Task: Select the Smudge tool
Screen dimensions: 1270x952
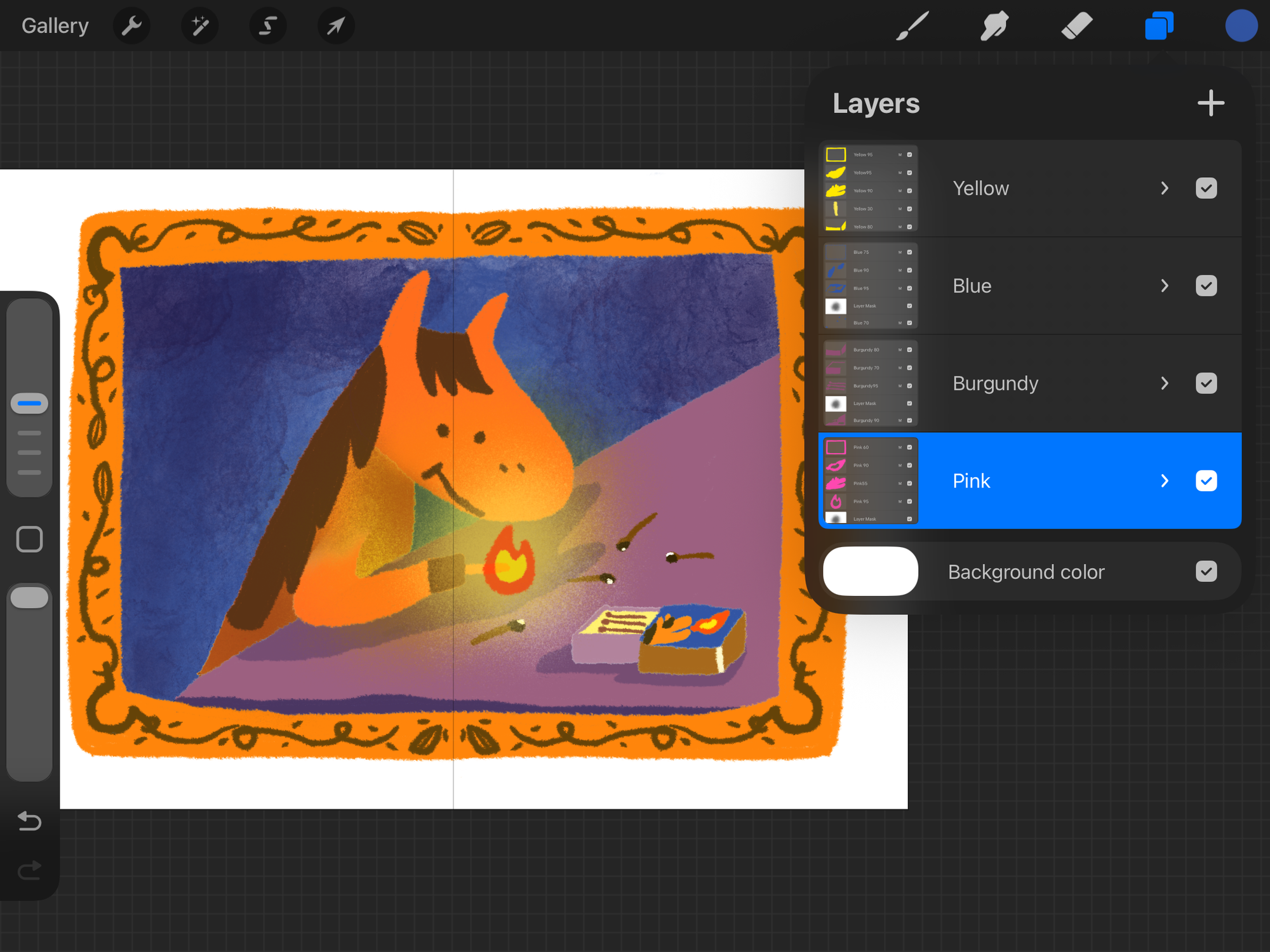Action: (994, 25)
